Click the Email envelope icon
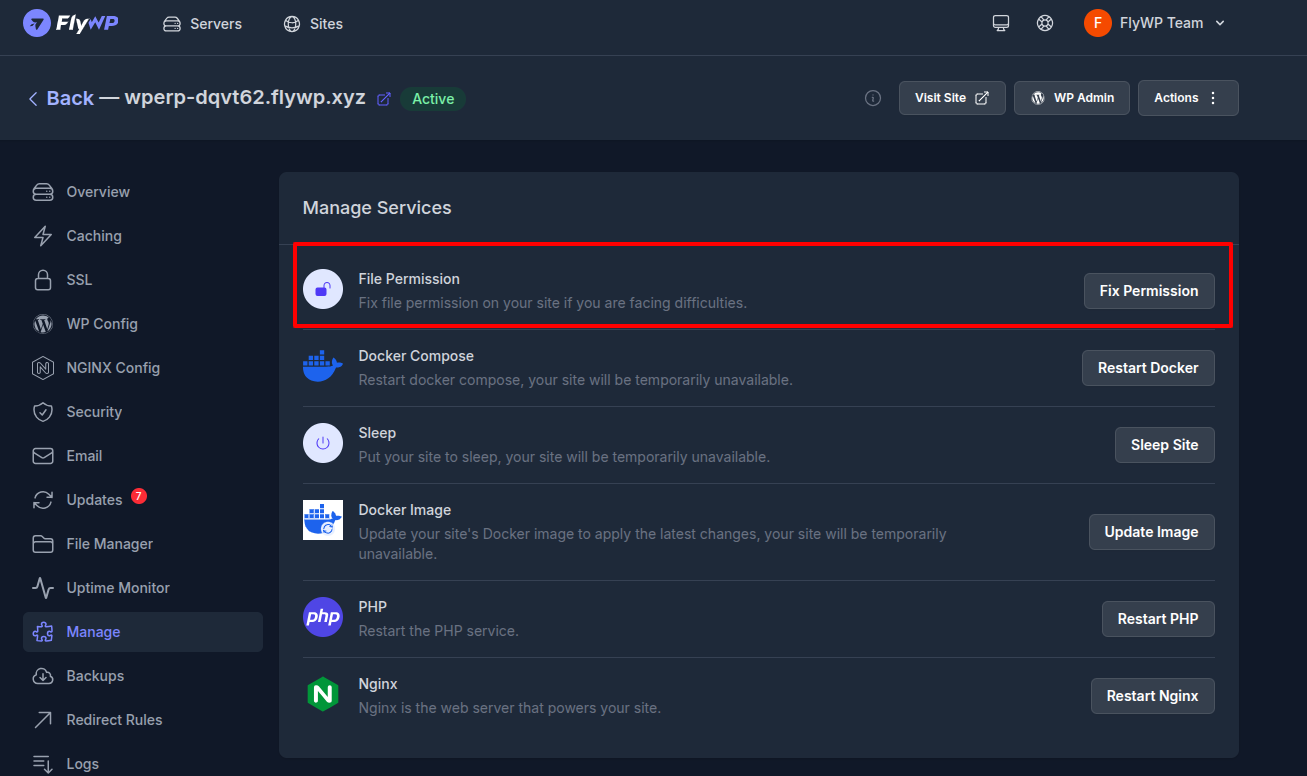The height and width of the screenshot is (776, 1307). point(43,456)
